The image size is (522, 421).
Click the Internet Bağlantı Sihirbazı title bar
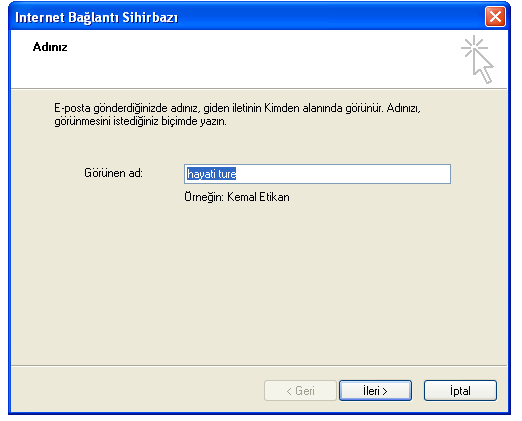tap(247, 17)
